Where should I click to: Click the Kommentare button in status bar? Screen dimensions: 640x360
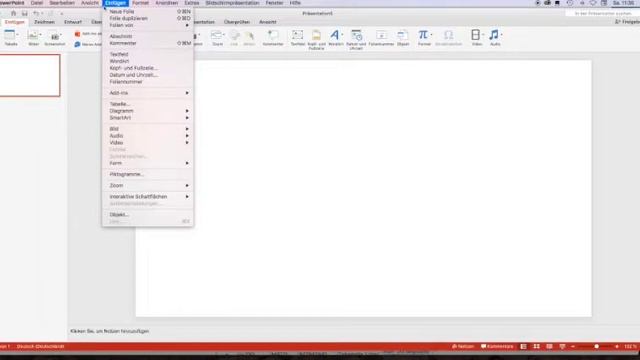coord(497,347)
